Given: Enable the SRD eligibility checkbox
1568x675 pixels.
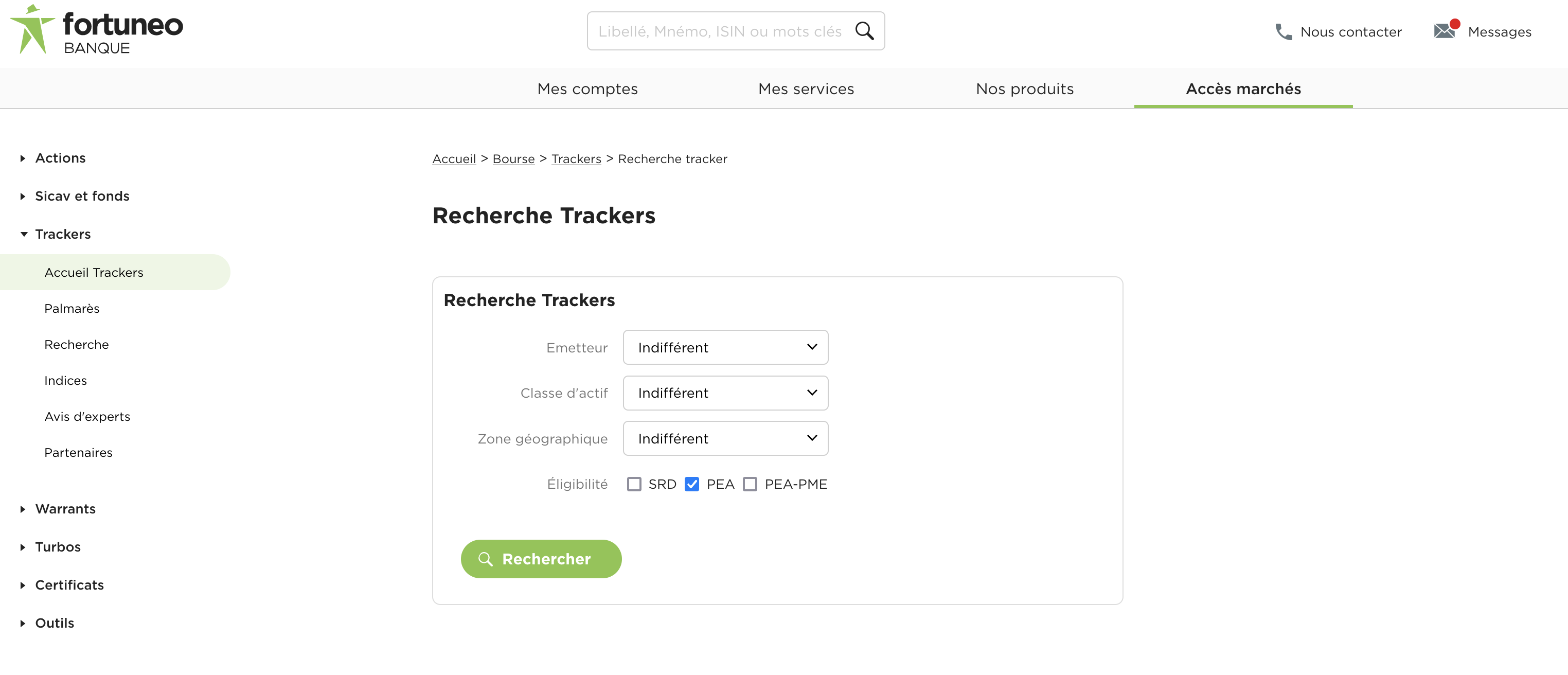Looking at the screenshot, I should click(x=634, y=484).
